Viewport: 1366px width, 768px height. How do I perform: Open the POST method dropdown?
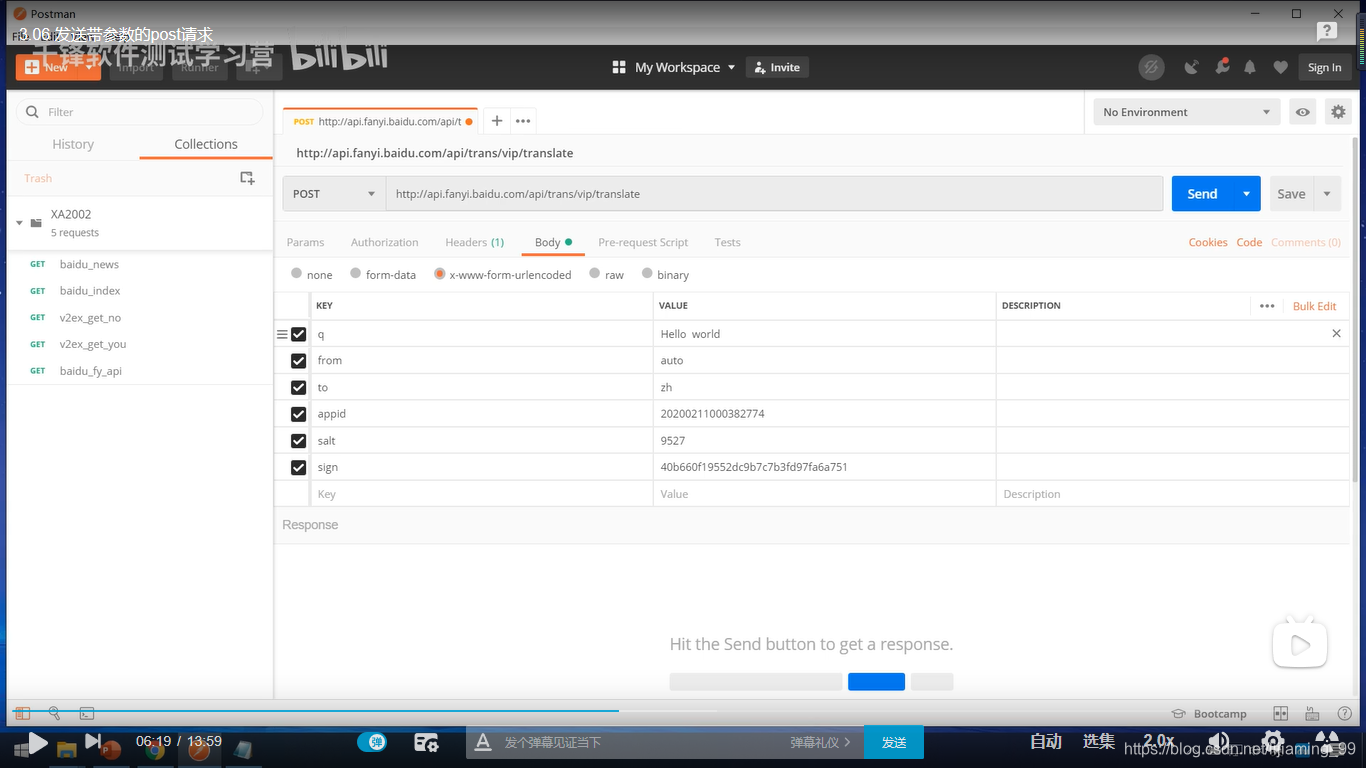click(334, 194)
